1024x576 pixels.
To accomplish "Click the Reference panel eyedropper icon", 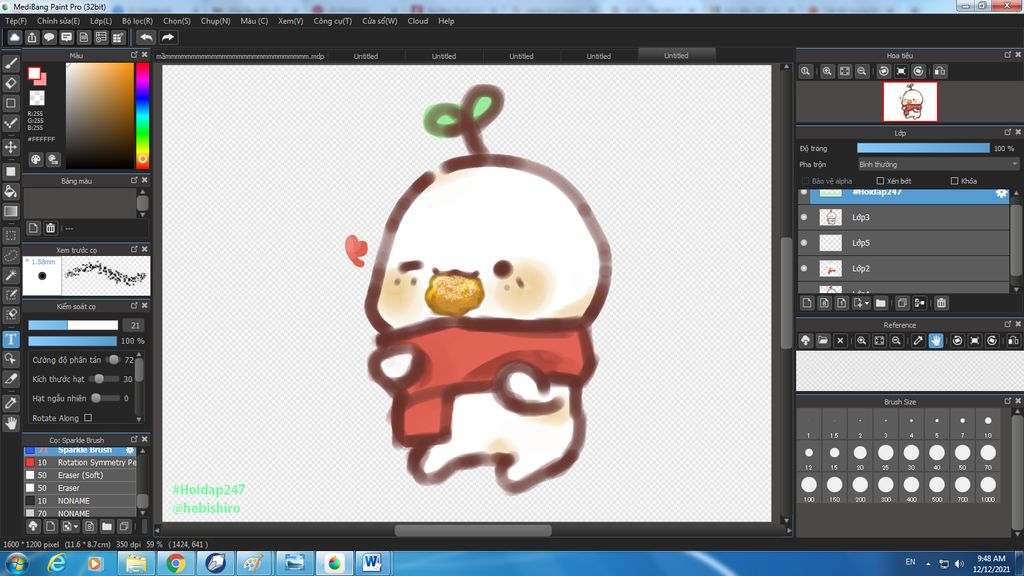I will pyautogui.click(x=918, y=340).
